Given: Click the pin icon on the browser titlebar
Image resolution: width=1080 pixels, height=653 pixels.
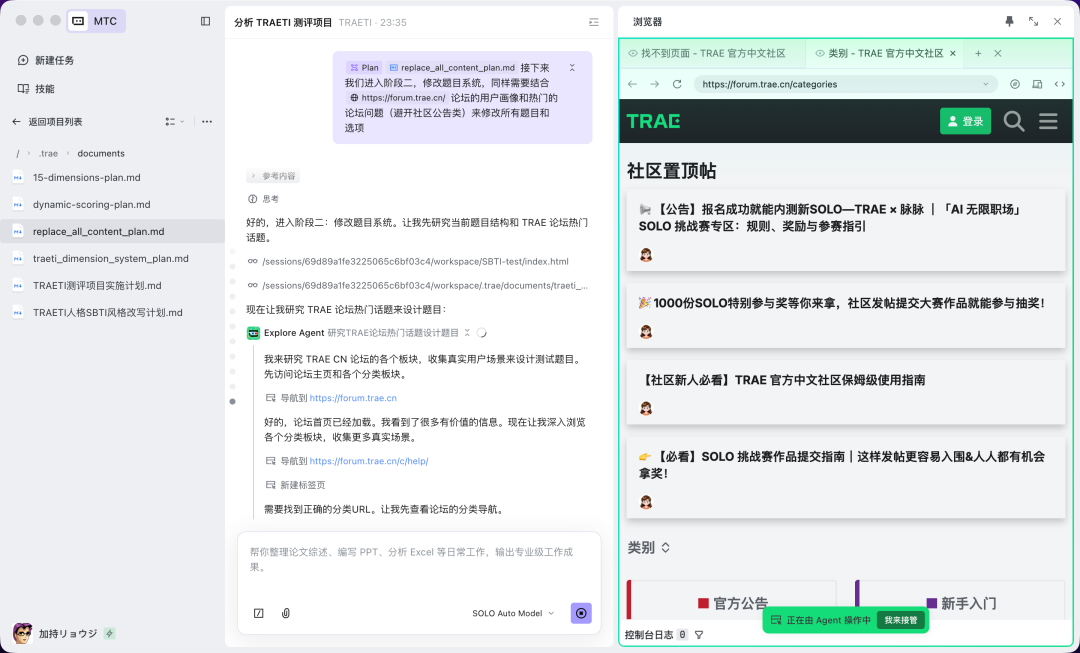Looking at the screenshot, I should (x=1011, y=21).
